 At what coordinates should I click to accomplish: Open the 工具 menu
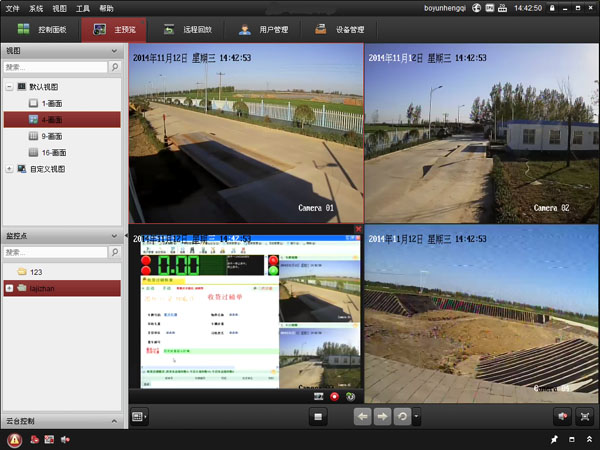point(83,8)
